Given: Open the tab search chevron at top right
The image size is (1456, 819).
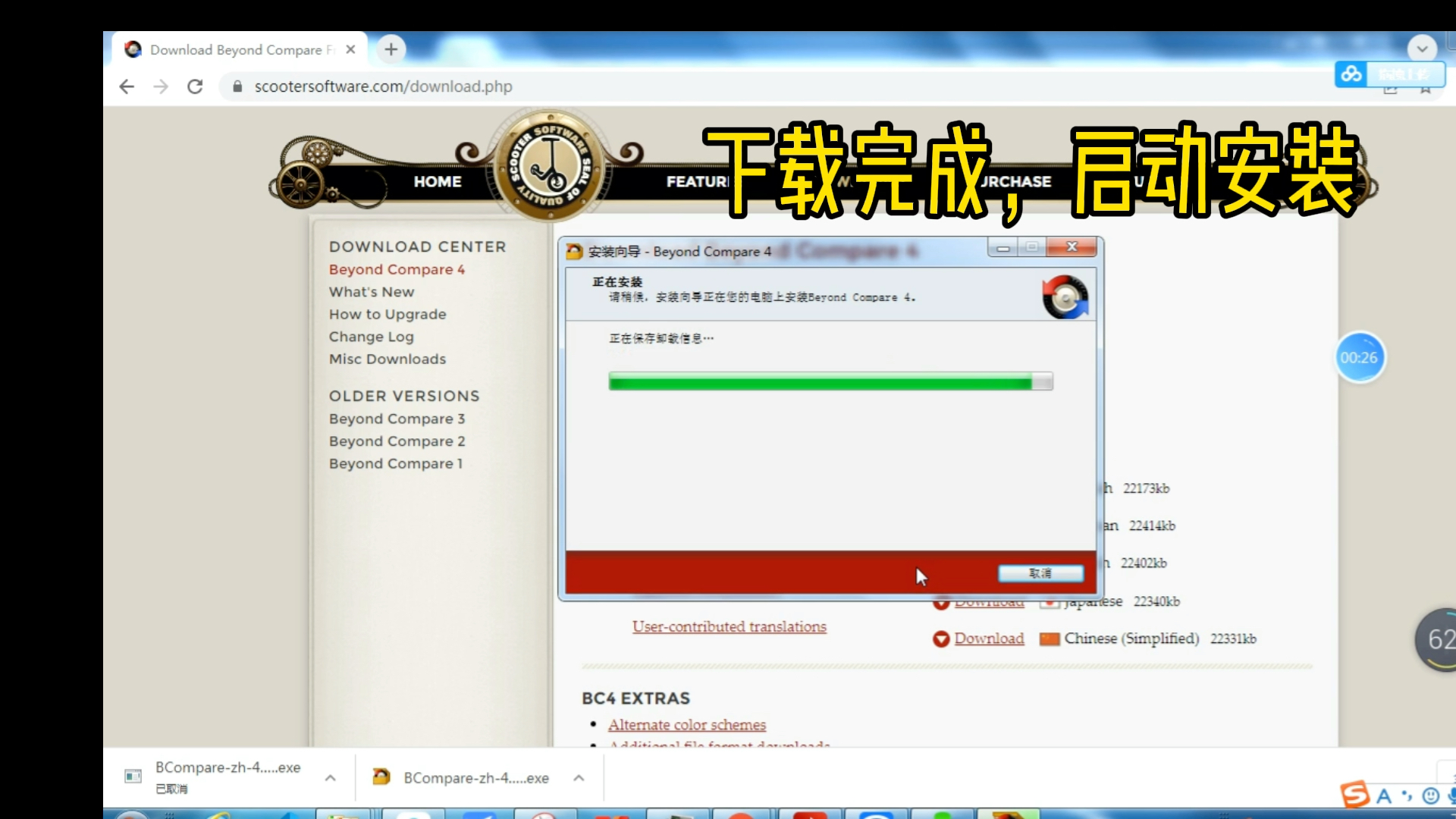Looking at the screenshot, I should [1422, 49].
